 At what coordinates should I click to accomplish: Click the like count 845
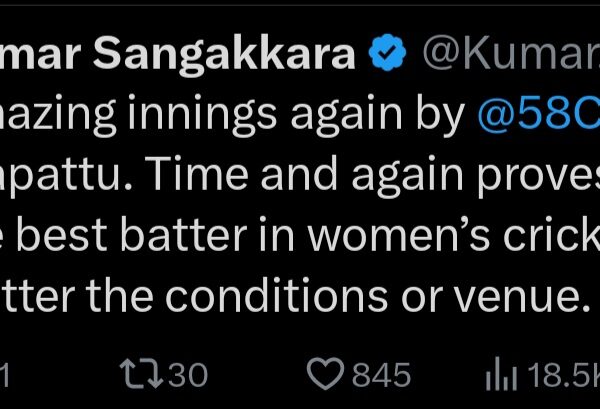381,374
